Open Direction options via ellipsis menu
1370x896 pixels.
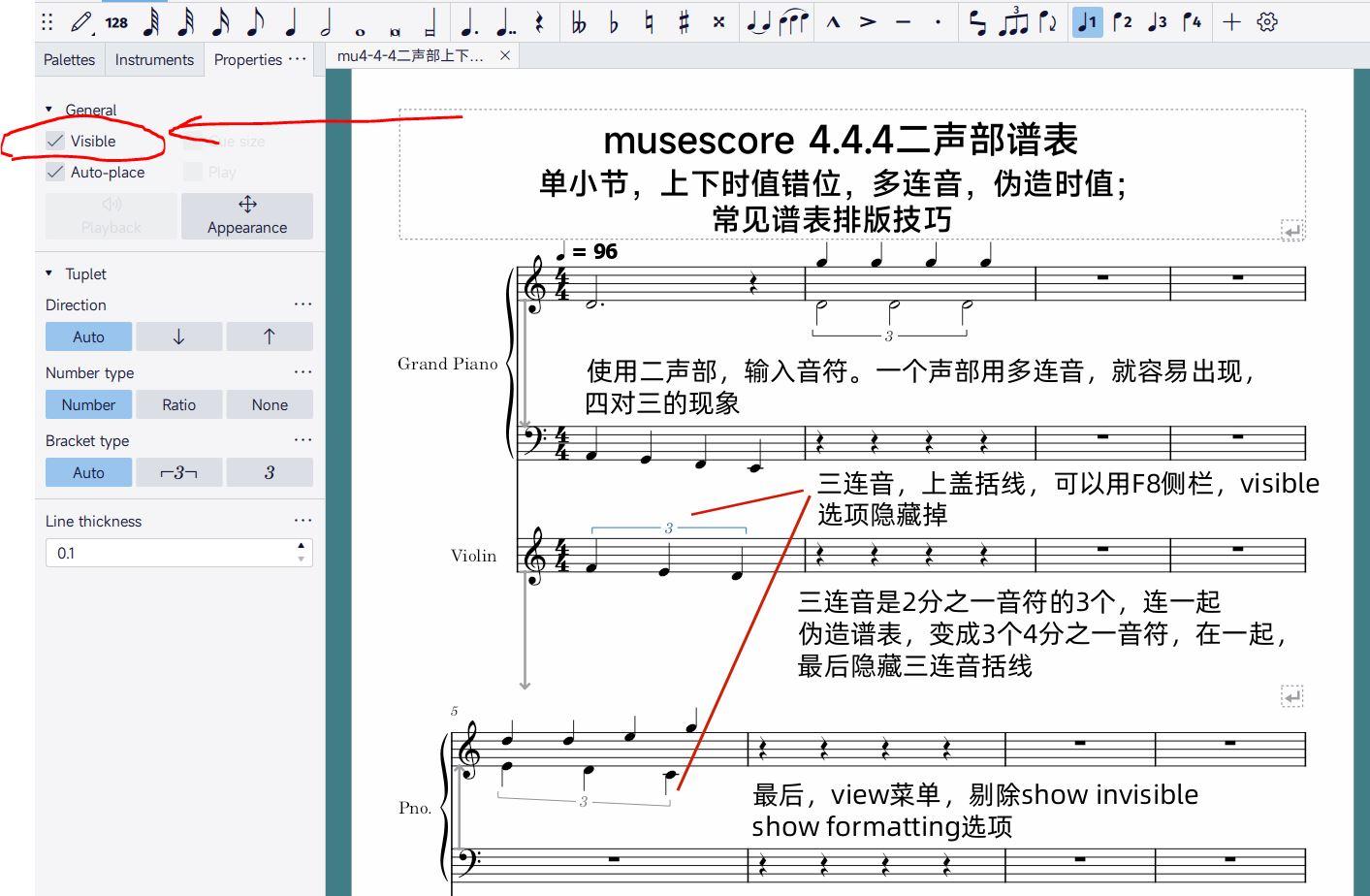tap(303, 304)
